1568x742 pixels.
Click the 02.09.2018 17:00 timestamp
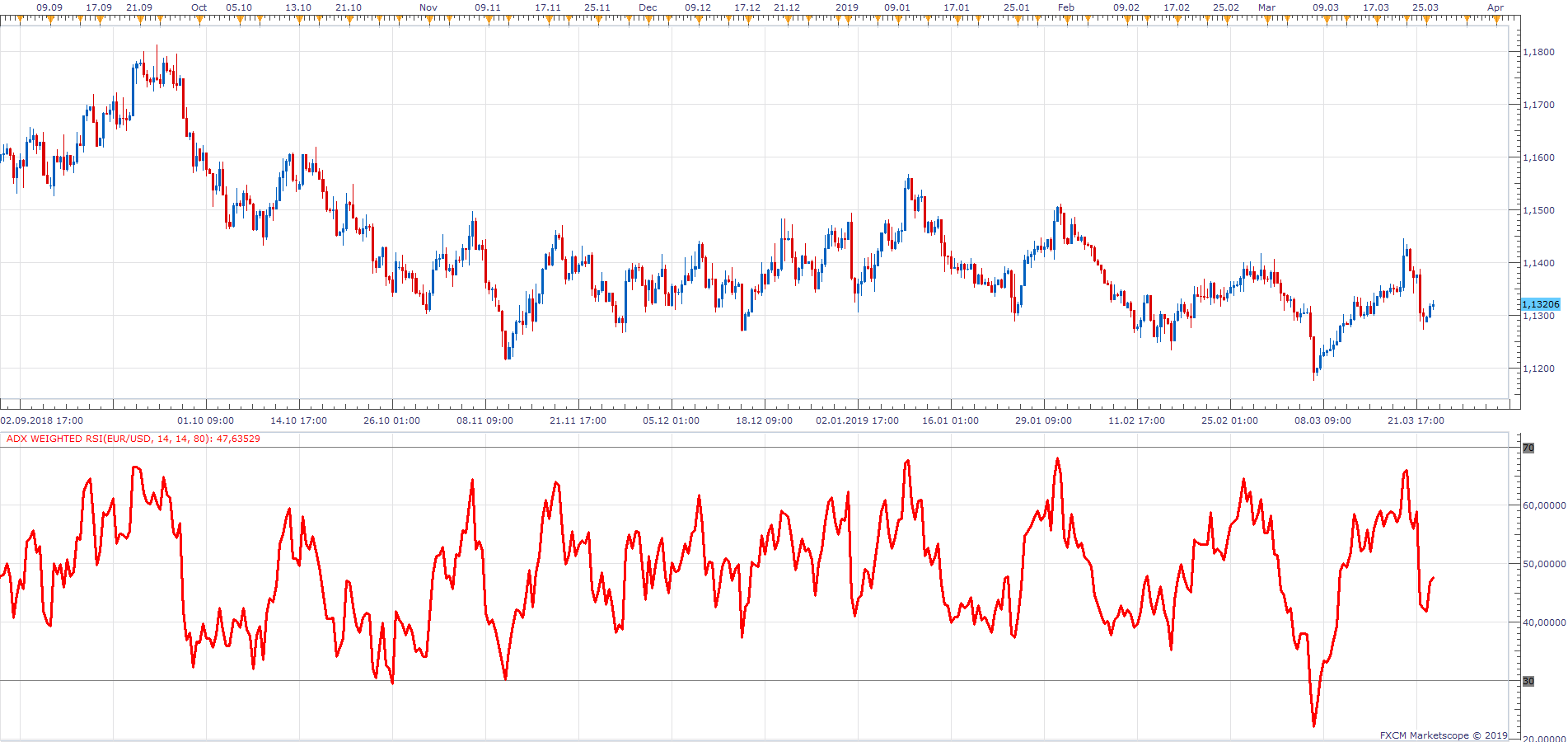pos(41,420)
